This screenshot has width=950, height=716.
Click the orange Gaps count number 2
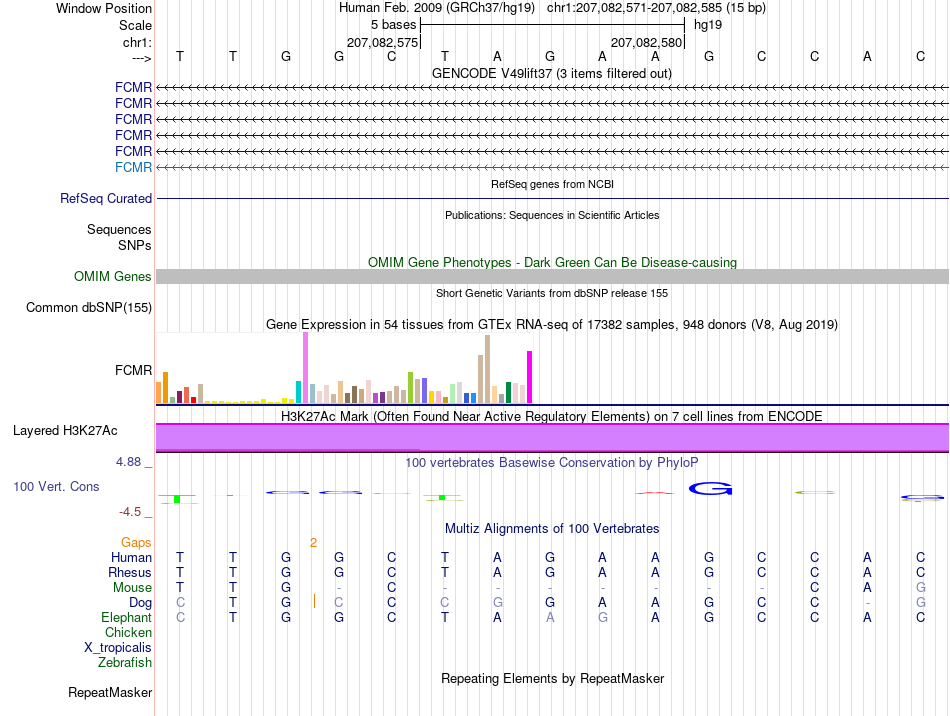click(x=313, y=543)
